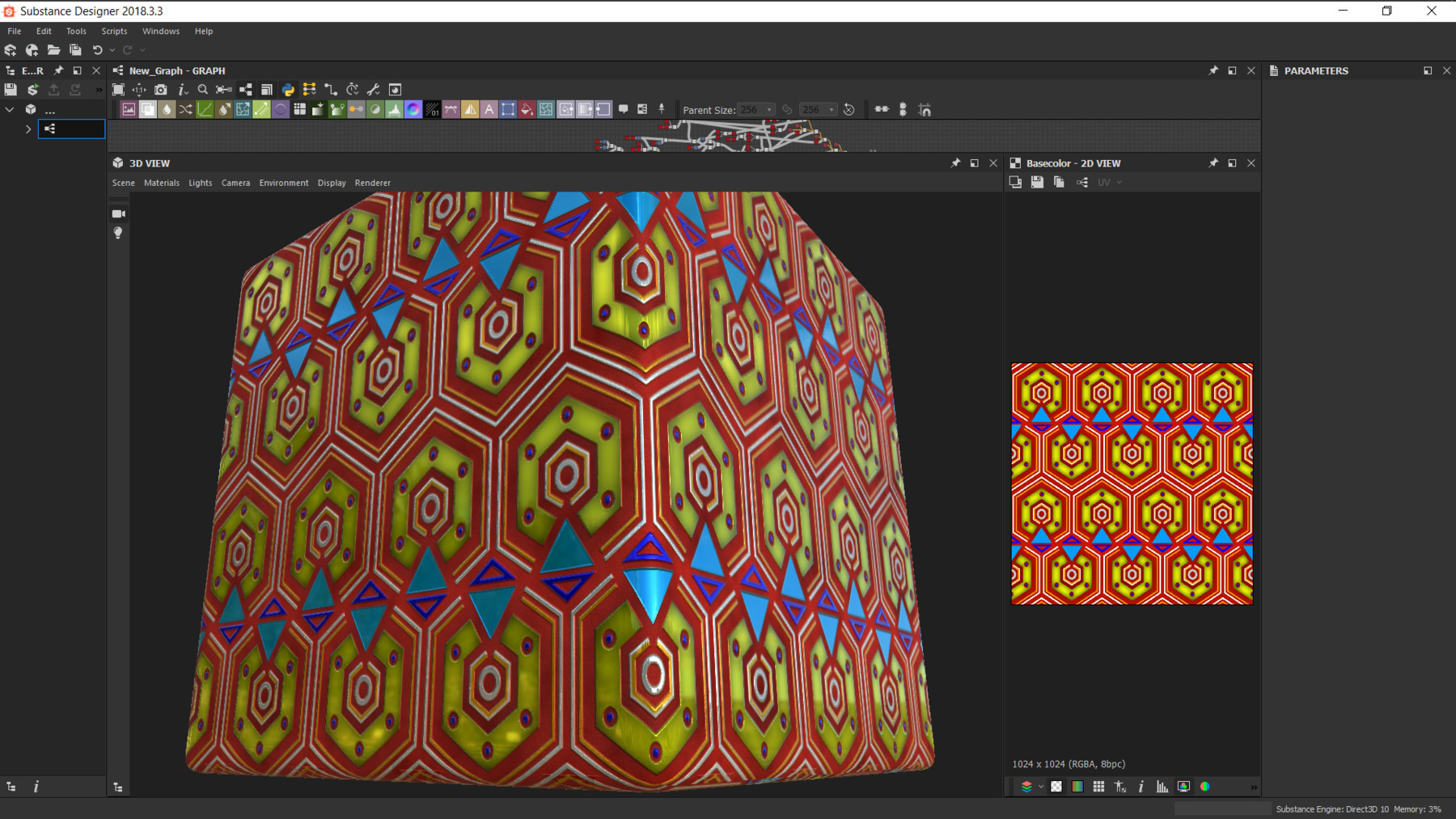Click the camera screenshot icon in graph toolbar
Screen dimensions: 1456x819
(160, 89)
